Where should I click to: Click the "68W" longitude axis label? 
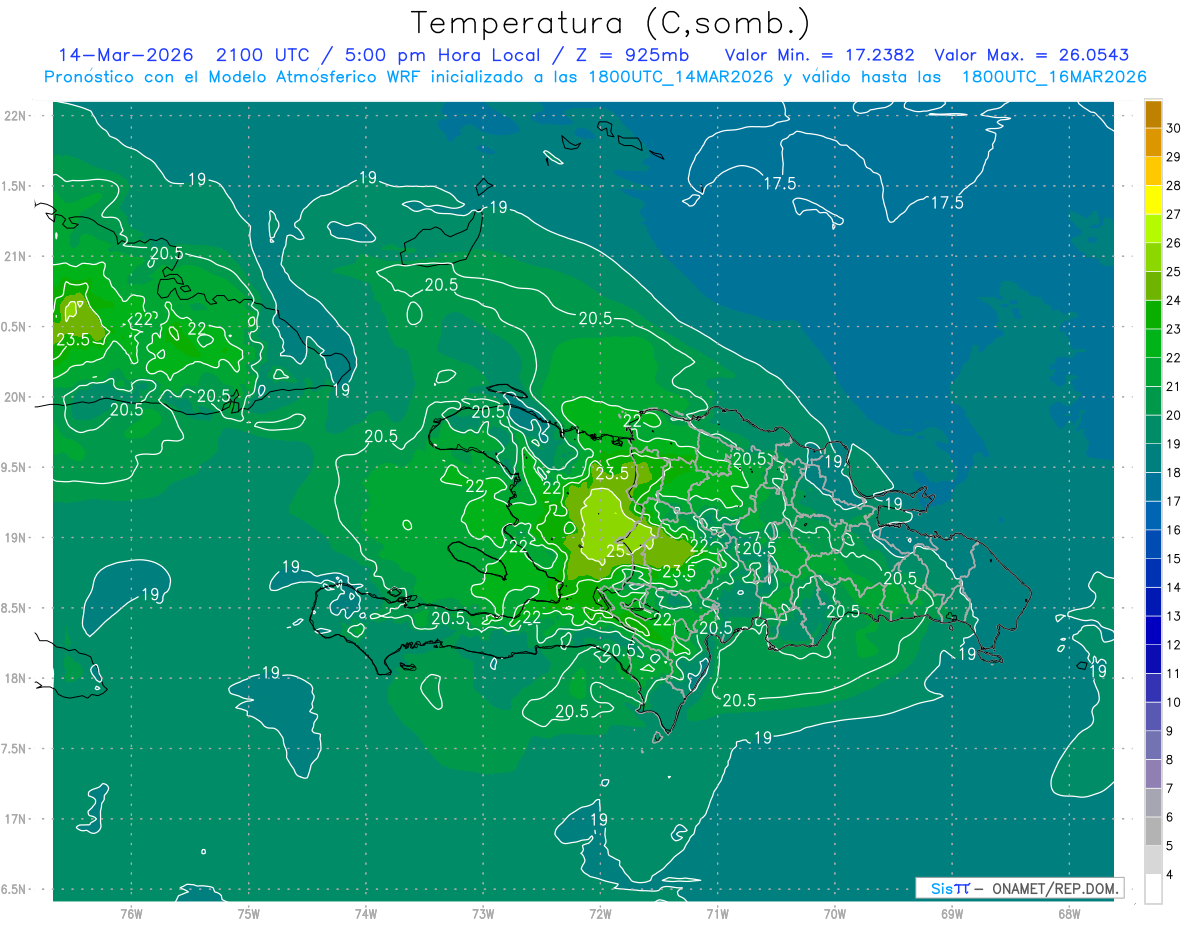click(1069, 914)
